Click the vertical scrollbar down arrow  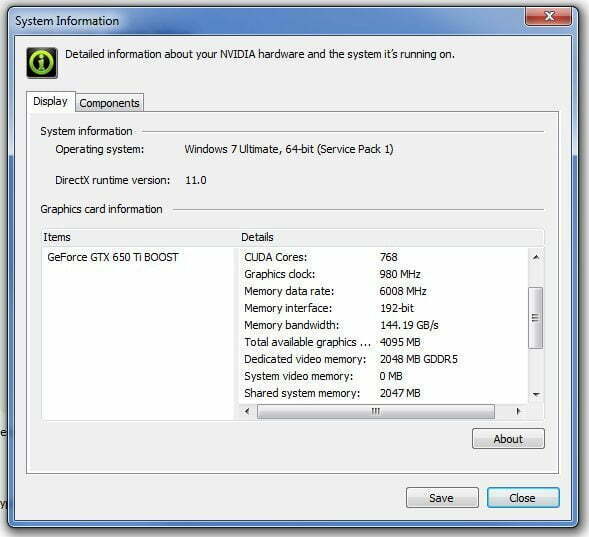(x=536, y=394)
